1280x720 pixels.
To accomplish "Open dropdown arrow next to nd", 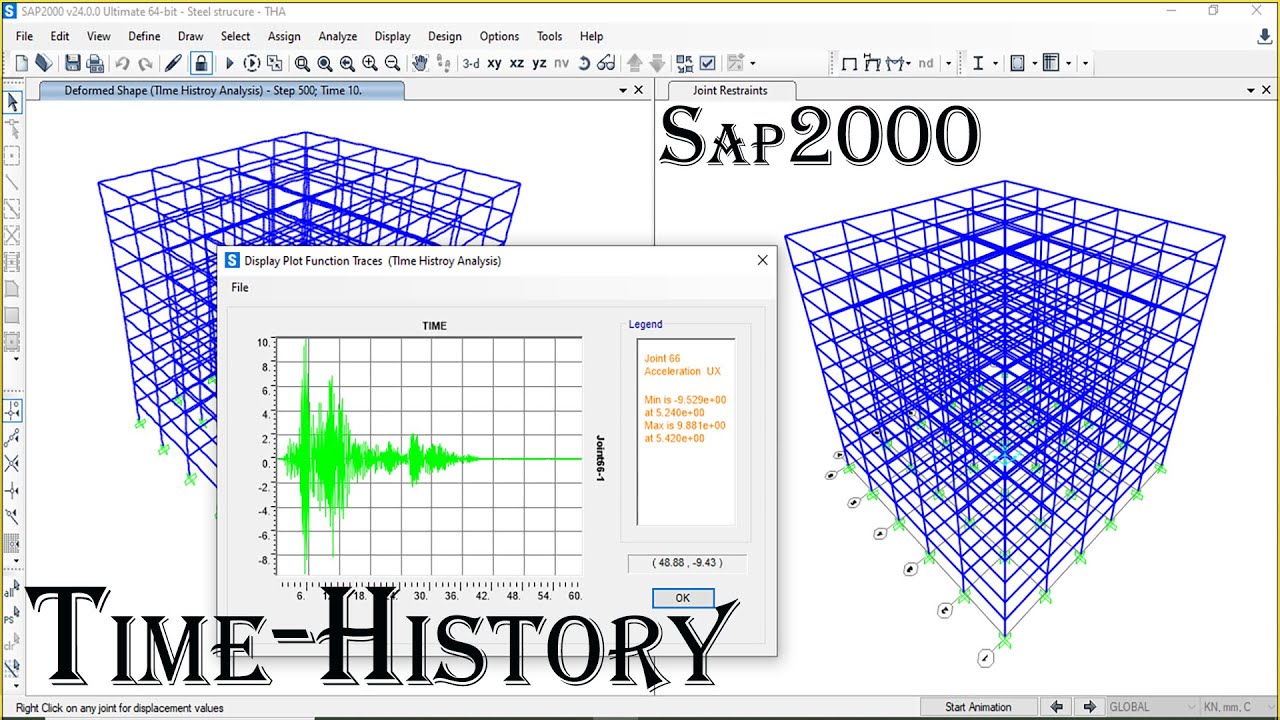I will 948,63.
